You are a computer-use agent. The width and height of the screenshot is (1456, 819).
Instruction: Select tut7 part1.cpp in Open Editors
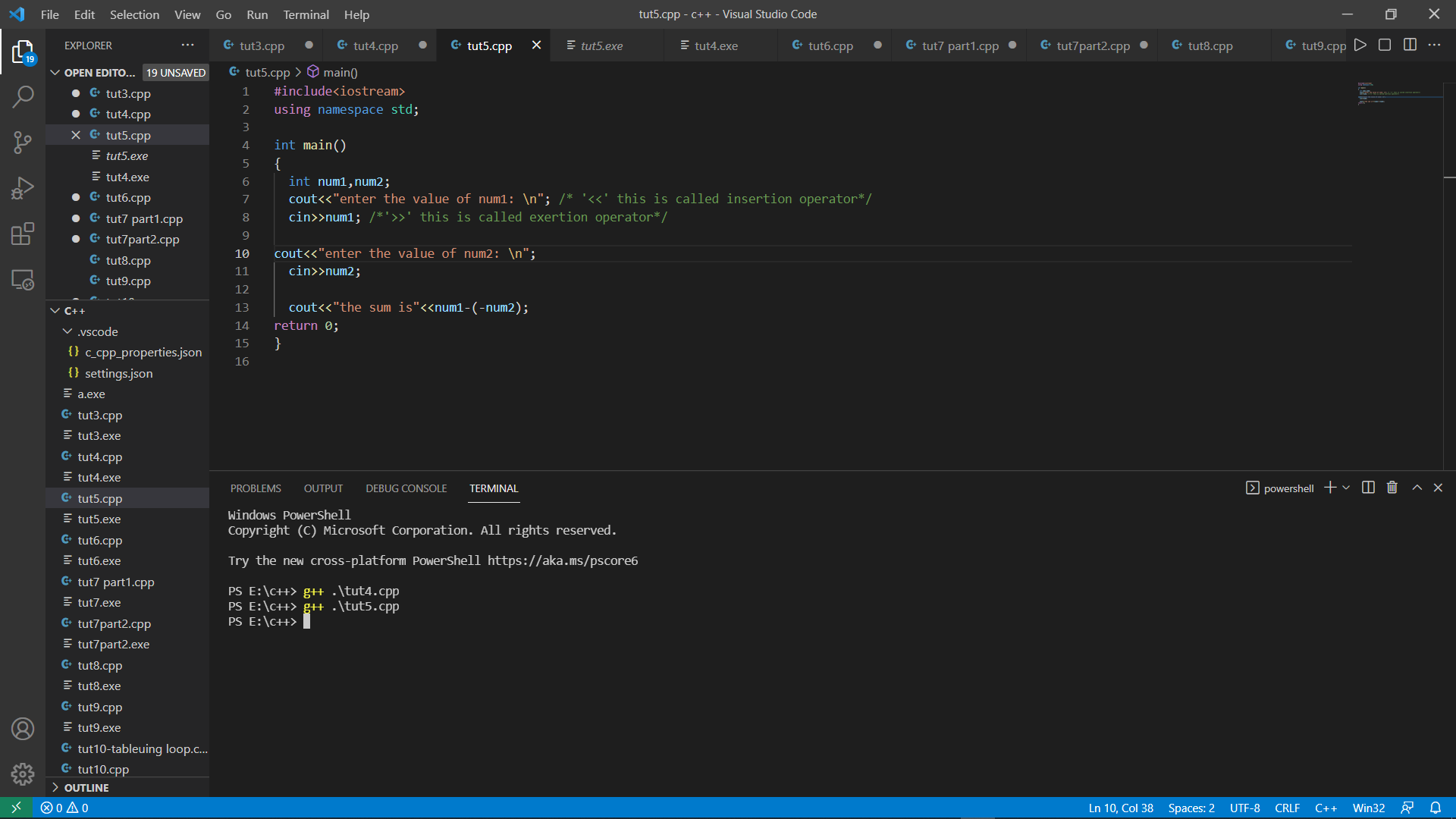pos(127,218)
